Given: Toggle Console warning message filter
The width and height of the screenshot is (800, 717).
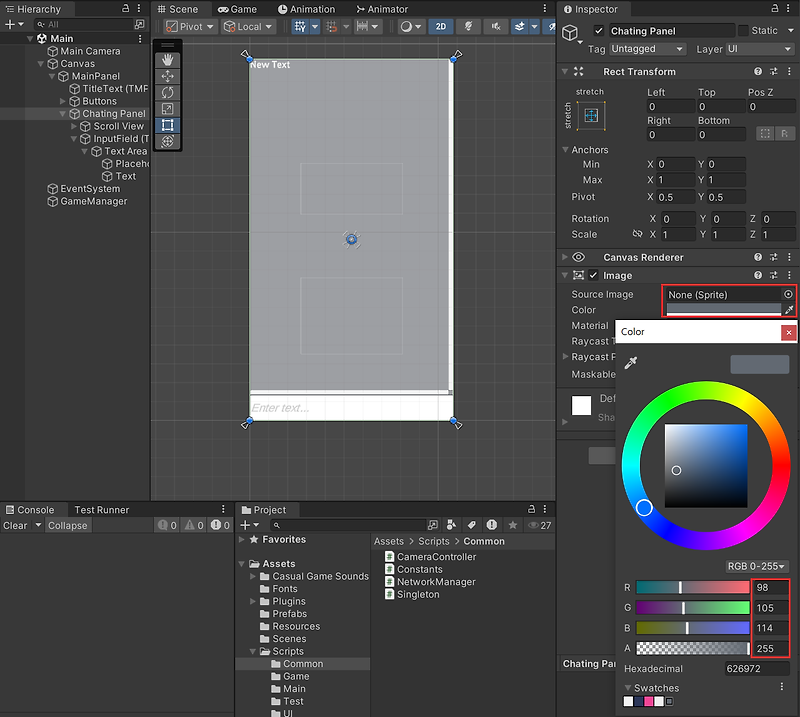Looking at the screenshot, I should pos(194,525).
